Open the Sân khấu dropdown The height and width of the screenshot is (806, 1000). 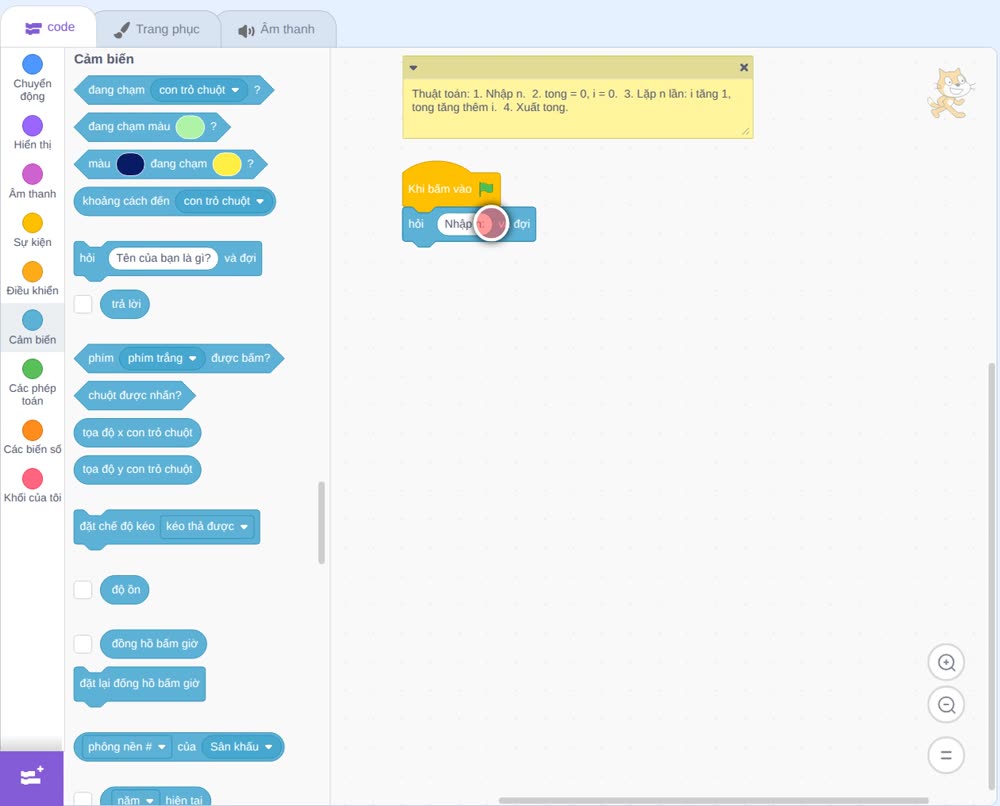point(241,747)
